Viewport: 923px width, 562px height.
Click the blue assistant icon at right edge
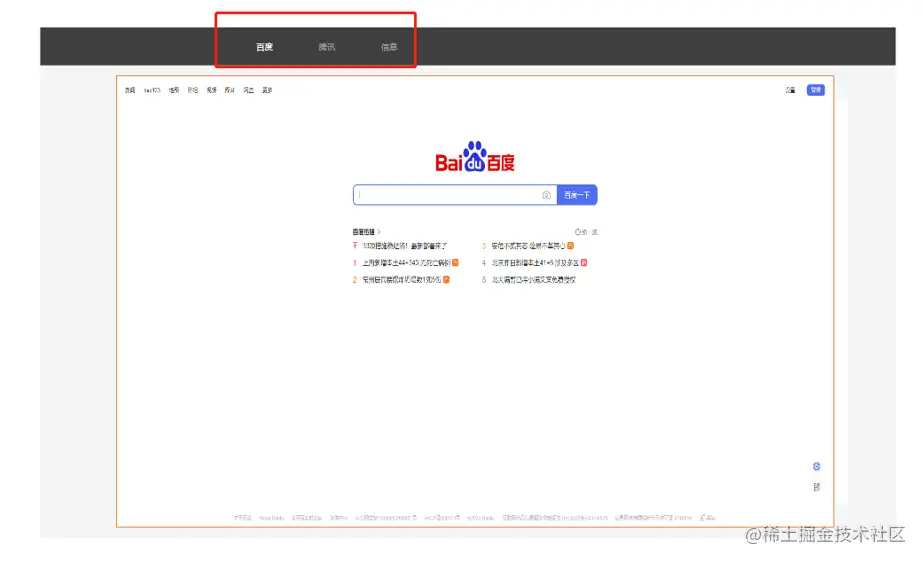point(816,467)
